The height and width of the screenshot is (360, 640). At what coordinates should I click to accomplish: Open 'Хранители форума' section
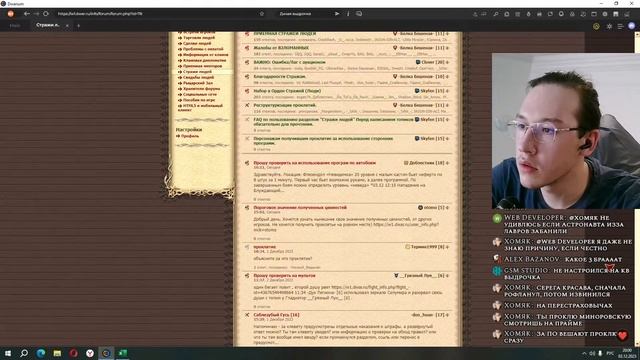point(202,89)
